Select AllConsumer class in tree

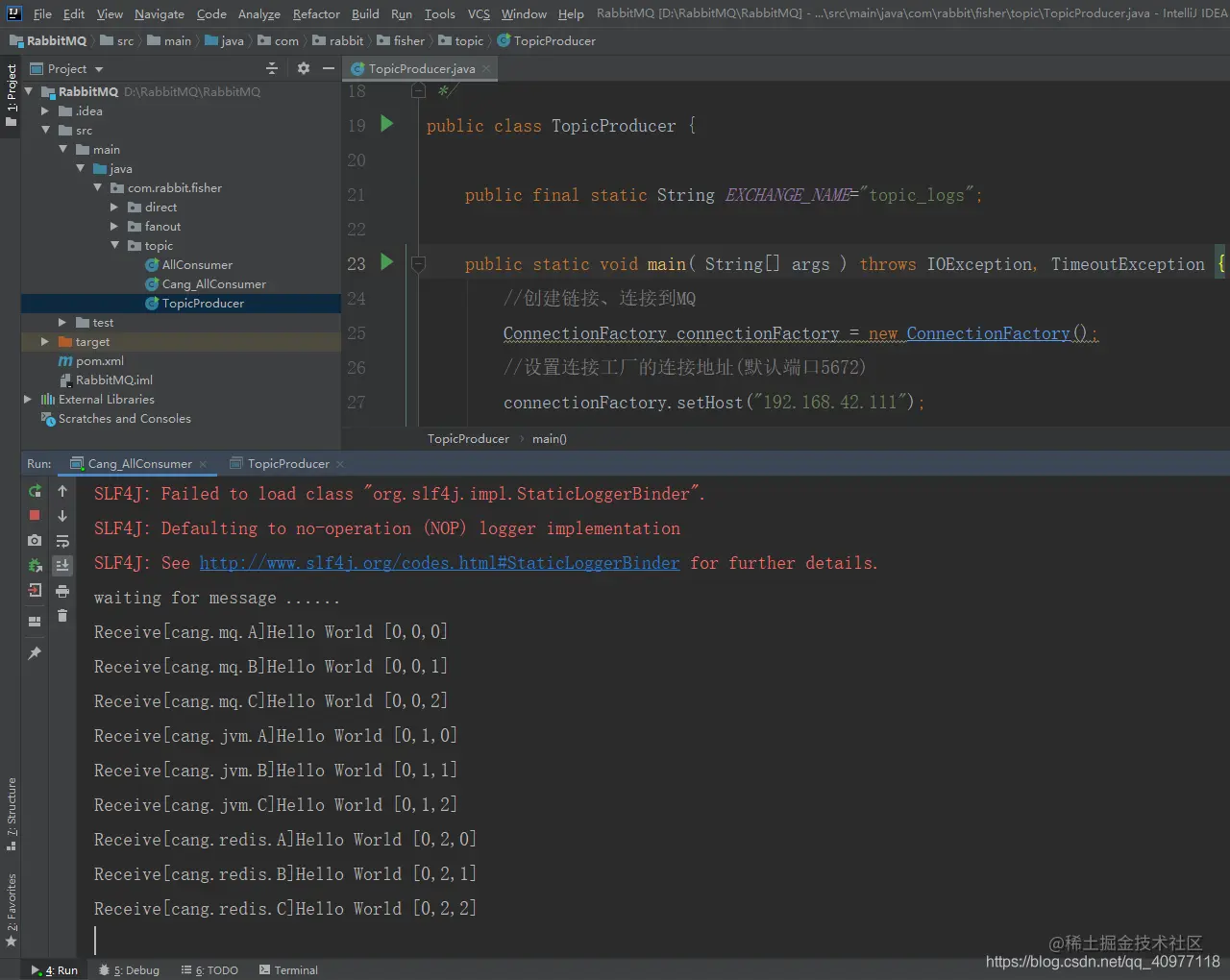[197, 265]
